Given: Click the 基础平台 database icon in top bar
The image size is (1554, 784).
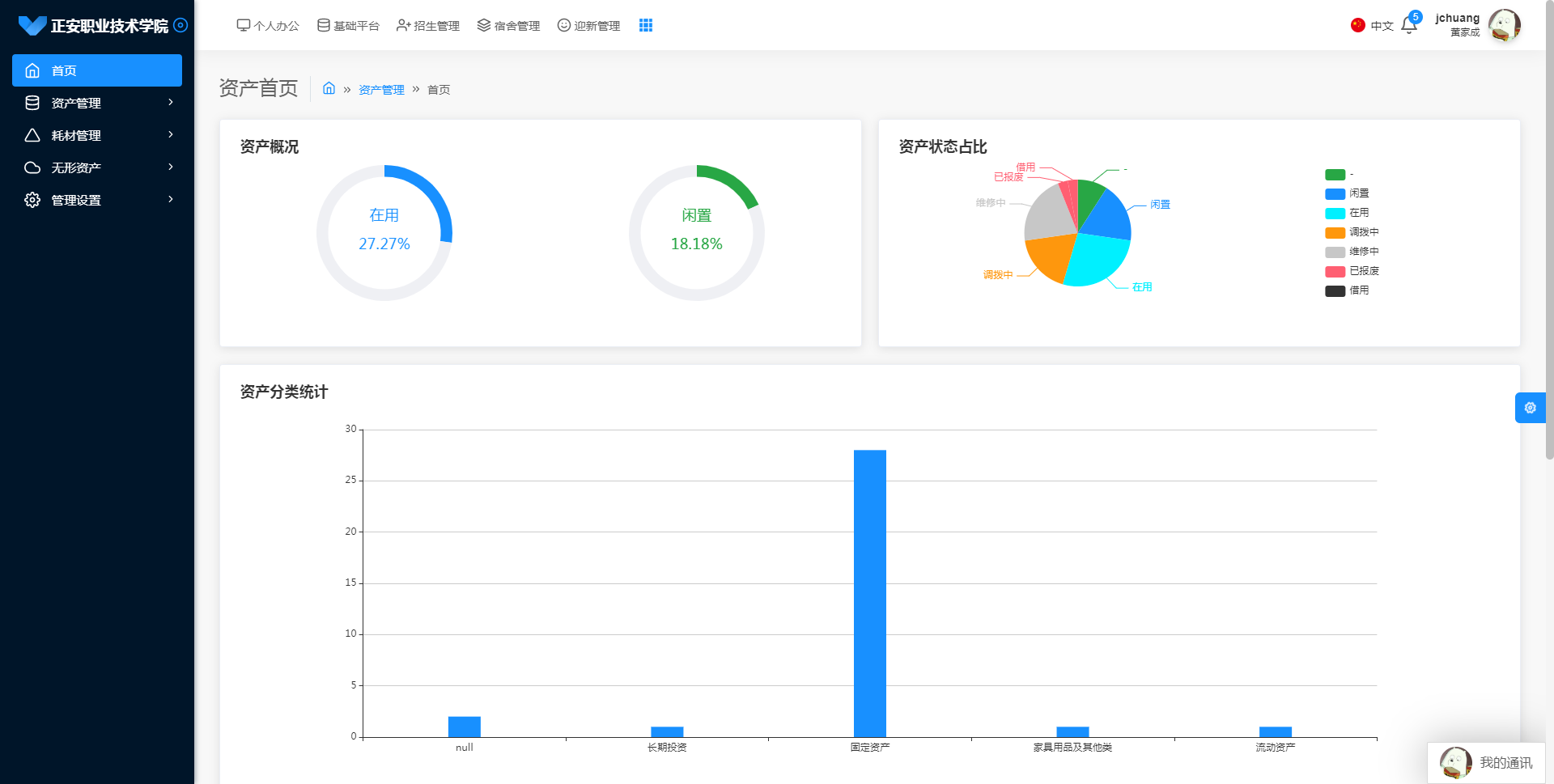Looking at the screenshot, I should 323,25.
